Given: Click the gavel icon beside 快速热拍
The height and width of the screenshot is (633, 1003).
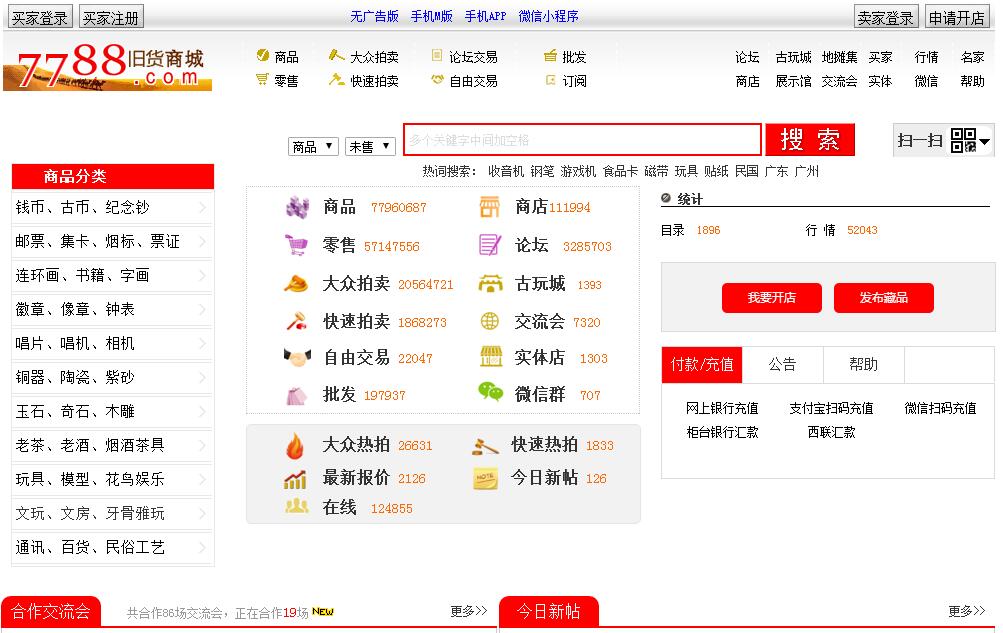Looking at the screenshot, I should [485, 446].
